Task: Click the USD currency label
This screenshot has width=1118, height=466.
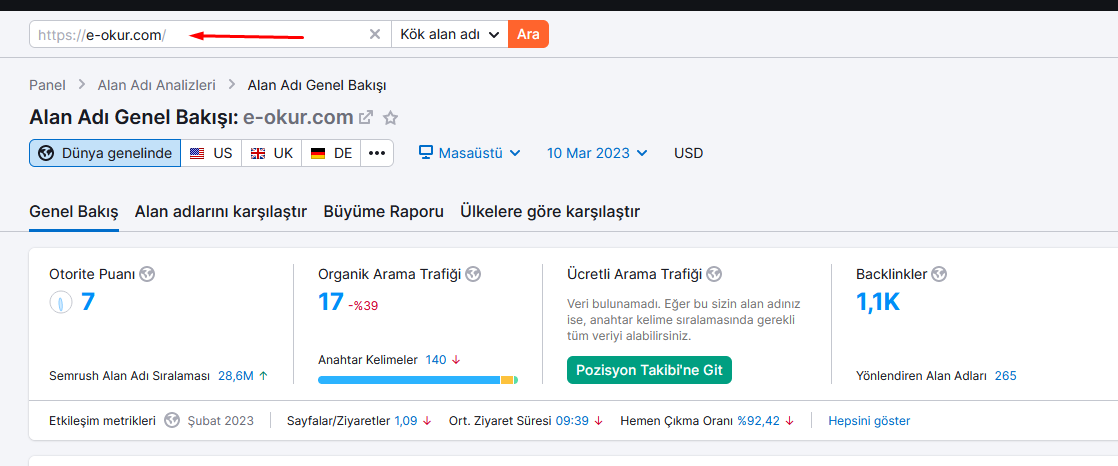Action: click(688, 153)
